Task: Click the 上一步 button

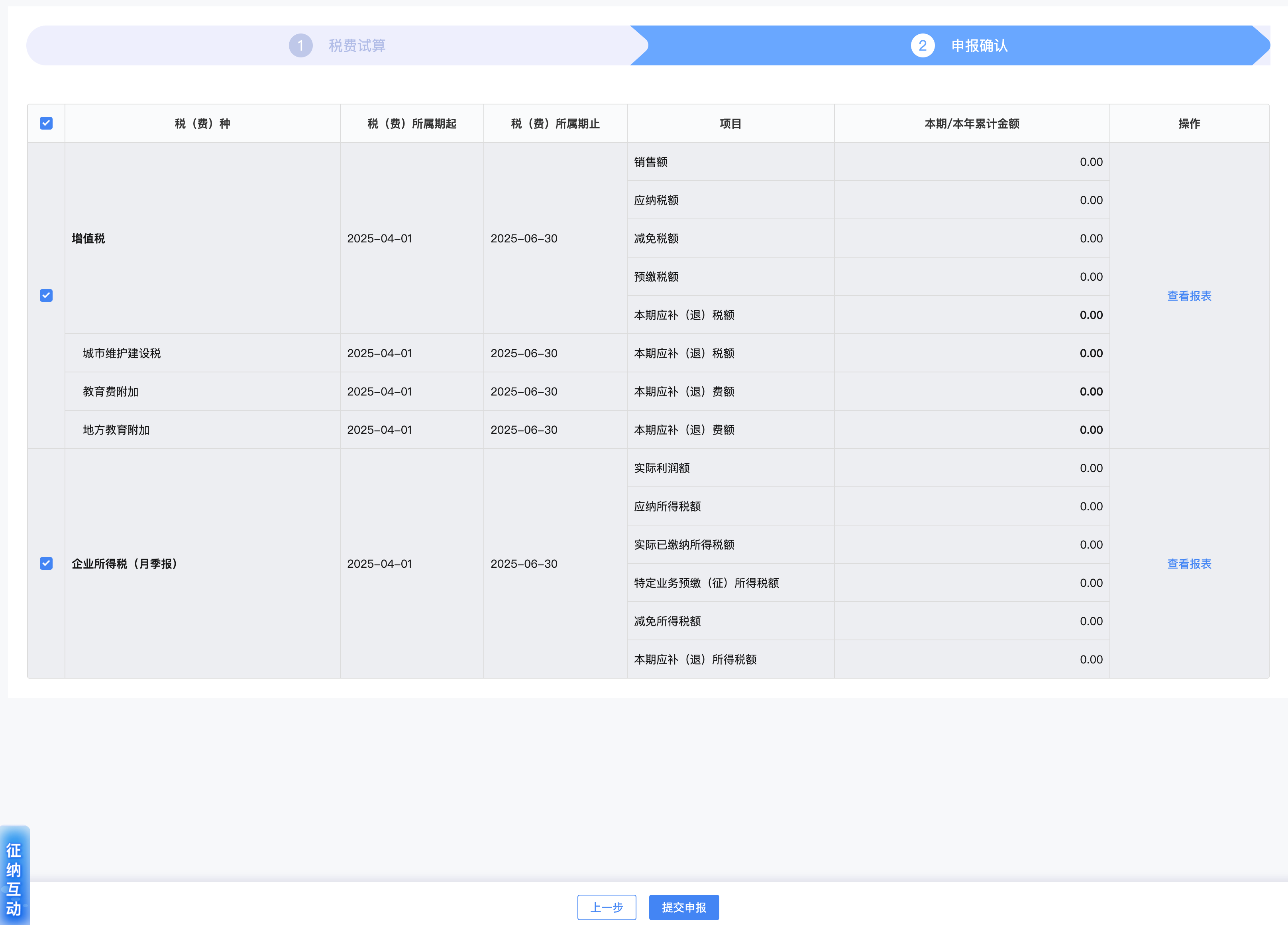Action: point(607,907)
